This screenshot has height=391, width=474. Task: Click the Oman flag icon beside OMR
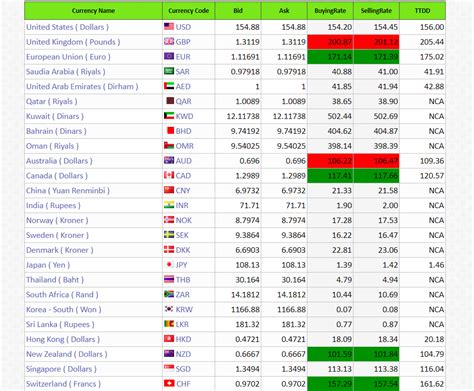(x=169, y=145)
